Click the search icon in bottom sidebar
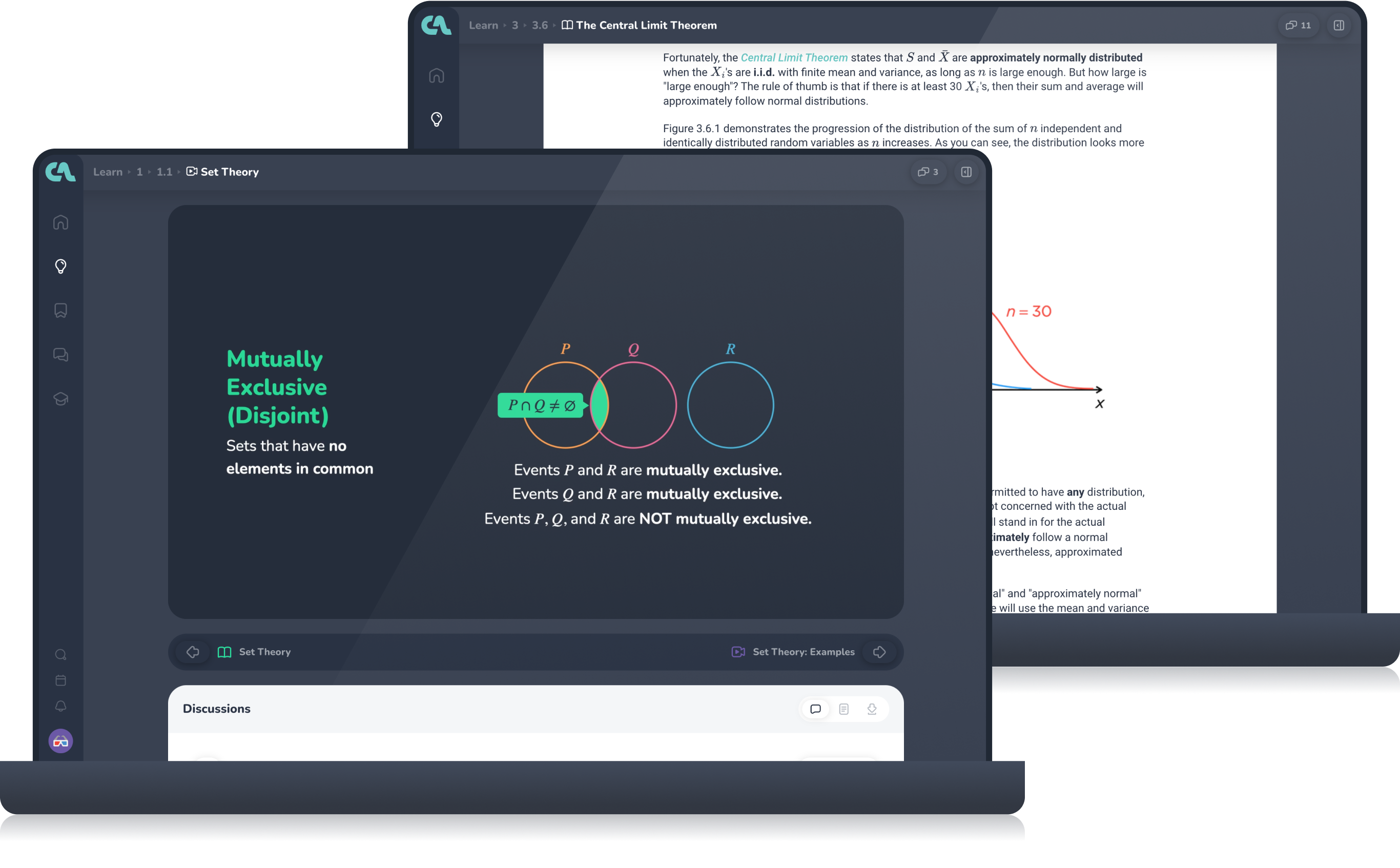 pyautogui.click(x=62, y=653)
